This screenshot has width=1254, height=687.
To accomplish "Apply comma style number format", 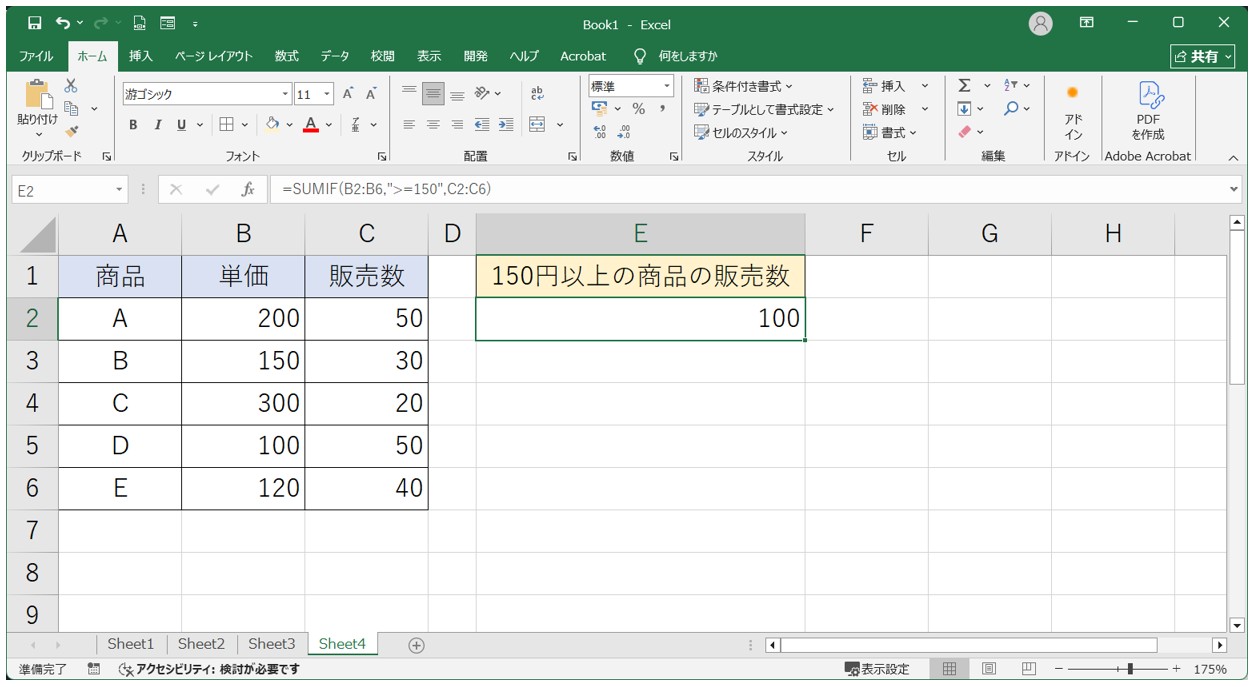I will pos(662,109).
